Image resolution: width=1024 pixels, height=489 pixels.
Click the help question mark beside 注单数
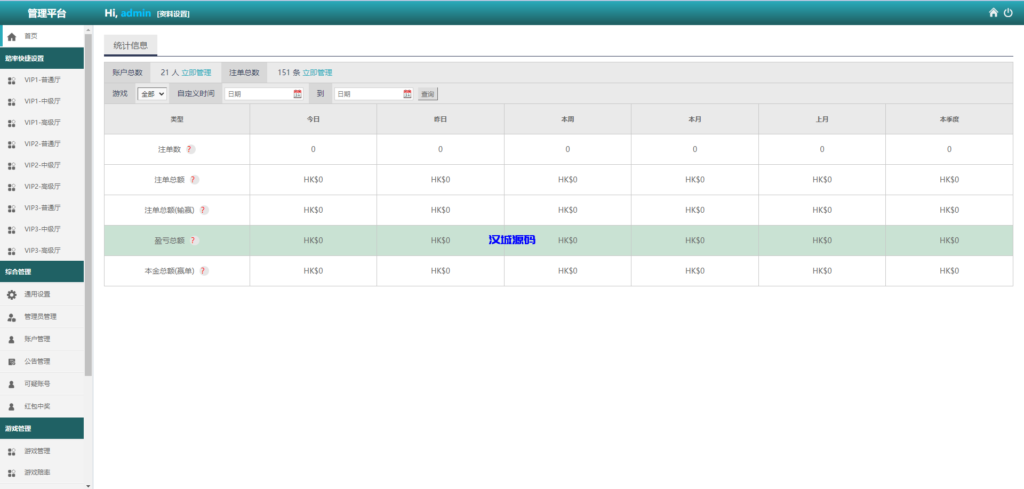point(190,149)
